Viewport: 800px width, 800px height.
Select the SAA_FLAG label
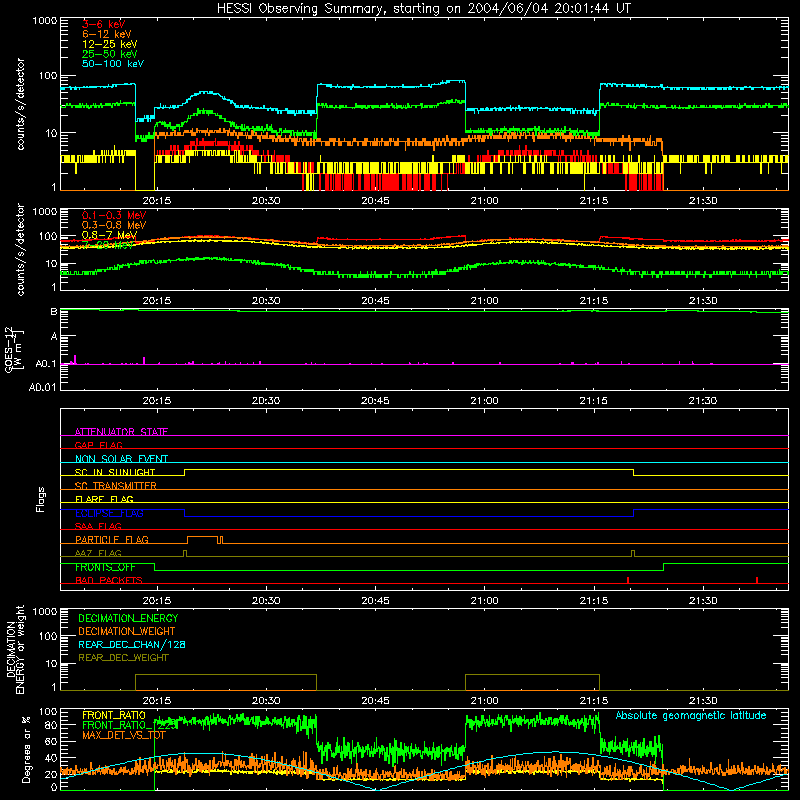click(98, 526)
